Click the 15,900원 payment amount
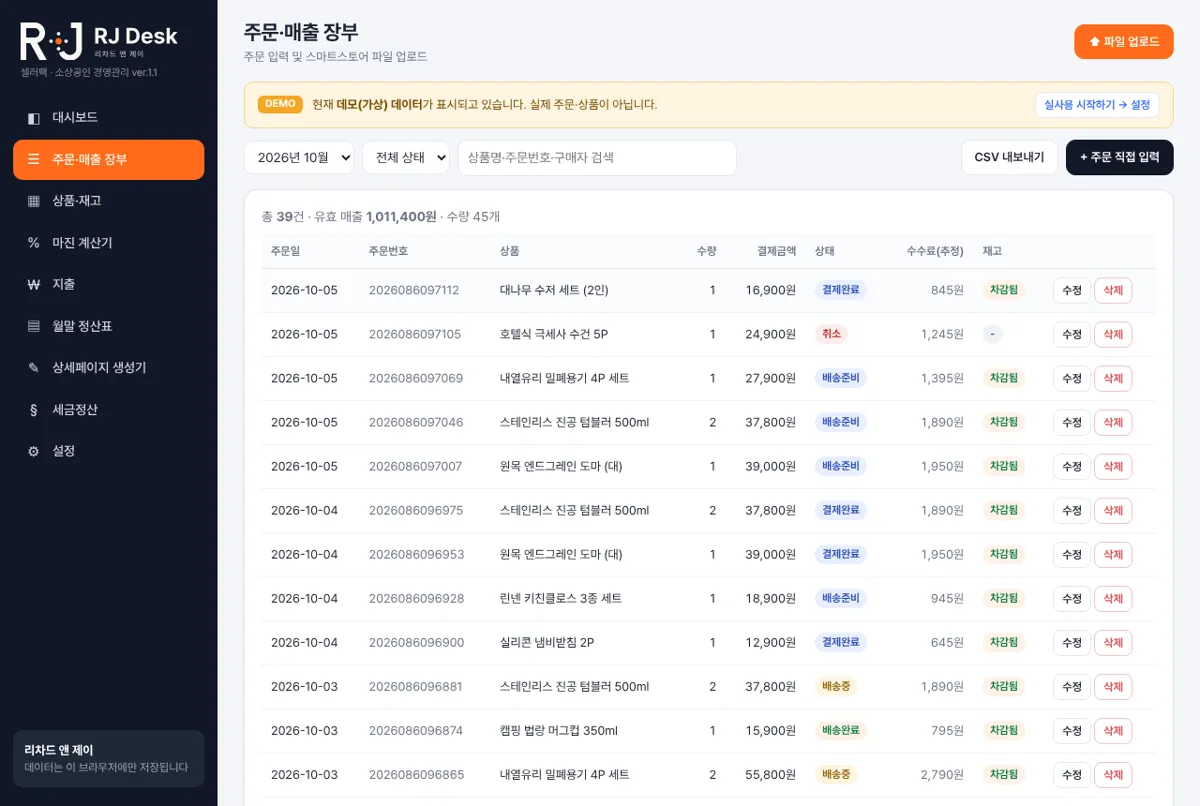Image resolution: width=1200 pixels, height=806 pixels. (x=771, y=730)
